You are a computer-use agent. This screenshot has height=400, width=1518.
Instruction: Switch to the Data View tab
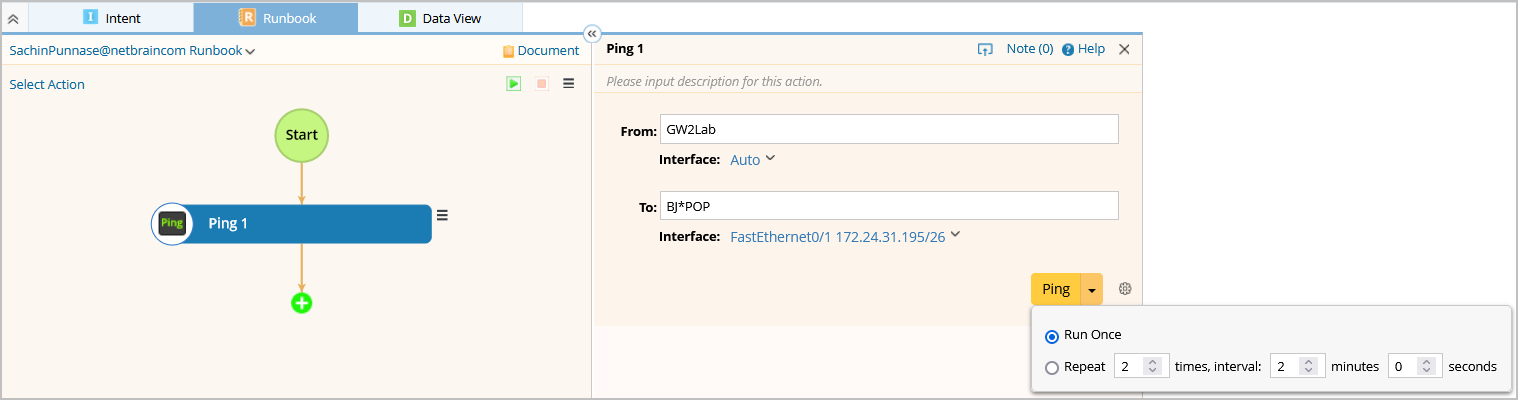point(439,17)
